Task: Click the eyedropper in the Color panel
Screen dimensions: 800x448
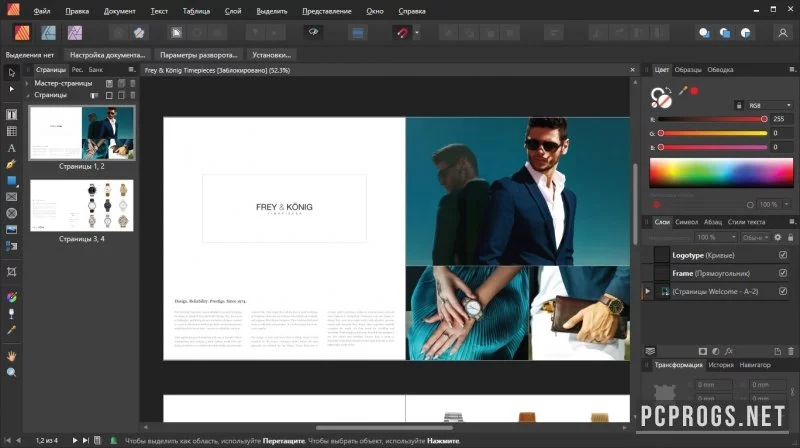Action: coord(683,91)
